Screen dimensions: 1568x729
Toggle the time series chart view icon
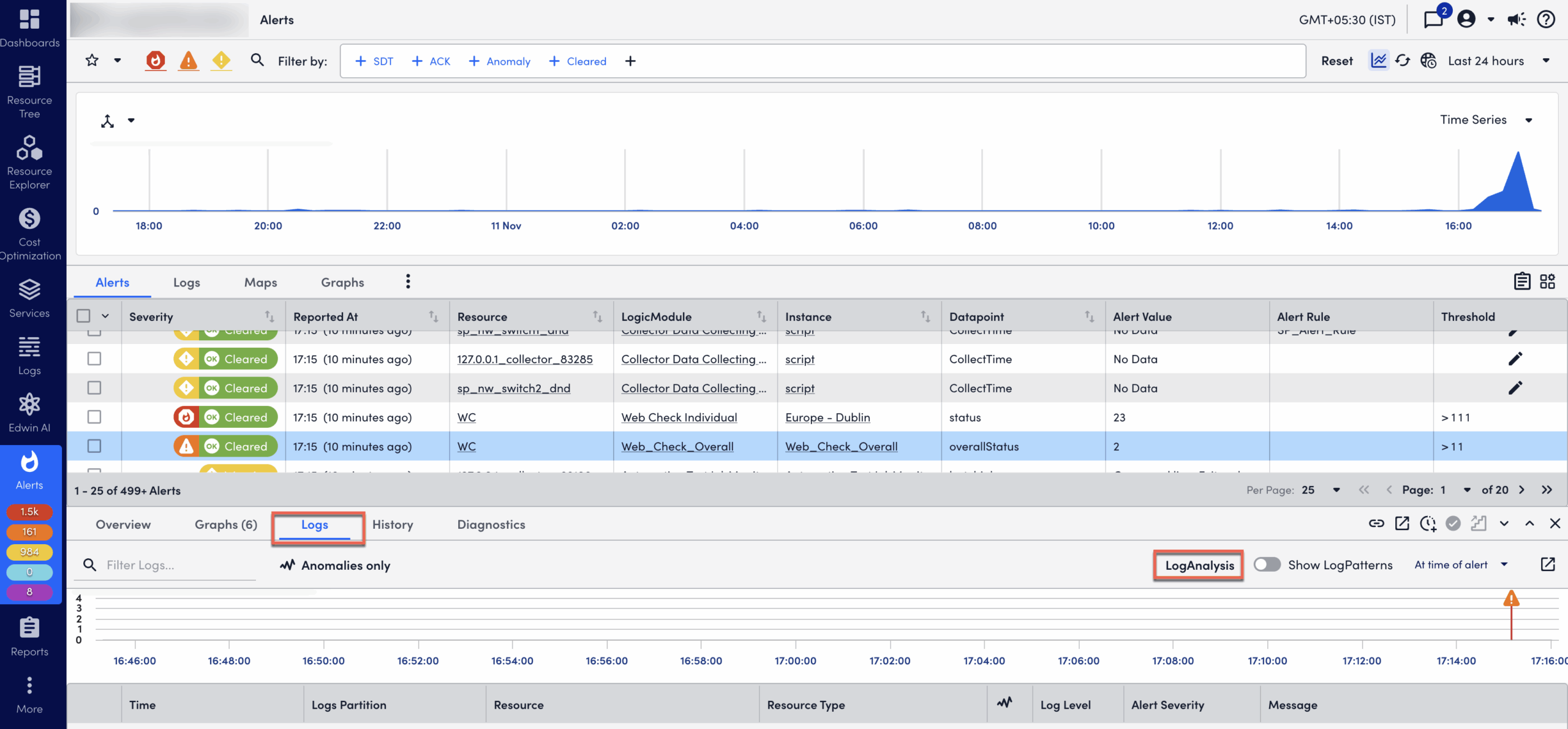pyautogui.click(x=1378, y=61)
